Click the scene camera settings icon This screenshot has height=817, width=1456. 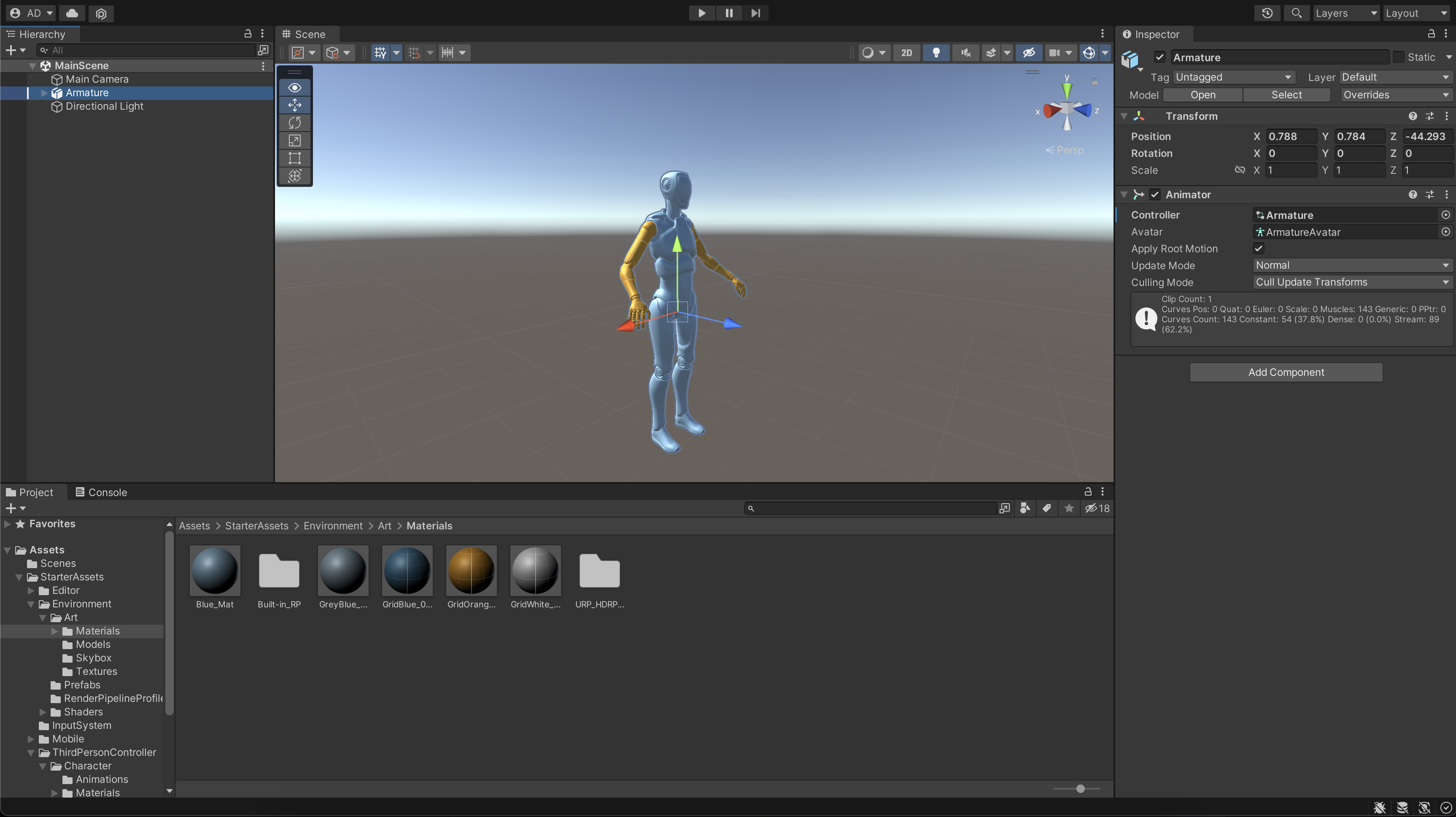1054,53
